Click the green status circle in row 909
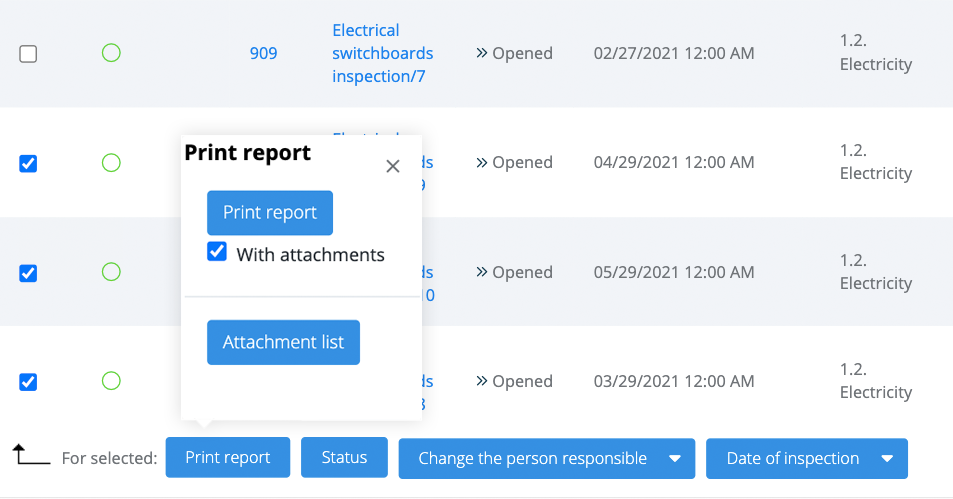The image size is (953, 499). point(111,53)
